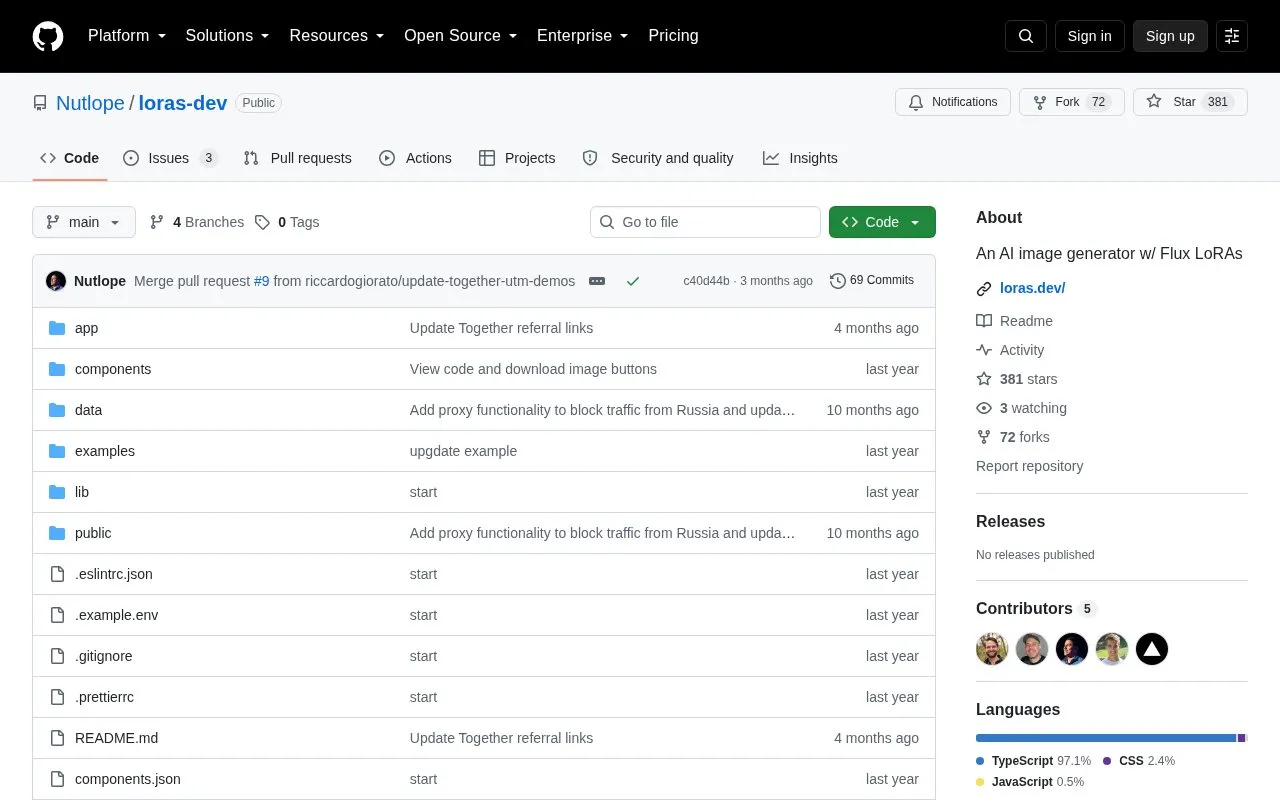The height and width of the screenshot is (800, 1280).
Task: Switch to the Insights tab
Action: tap(800, 158)
